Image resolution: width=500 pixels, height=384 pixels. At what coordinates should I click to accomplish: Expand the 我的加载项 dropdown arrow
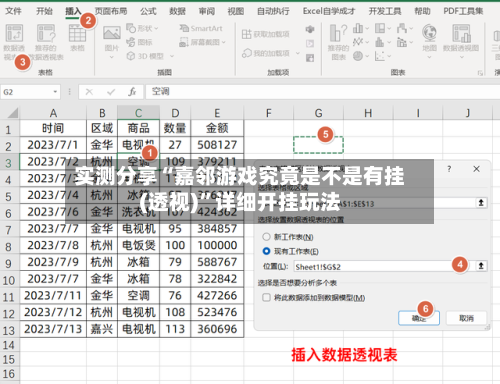(x=298, y=53)
